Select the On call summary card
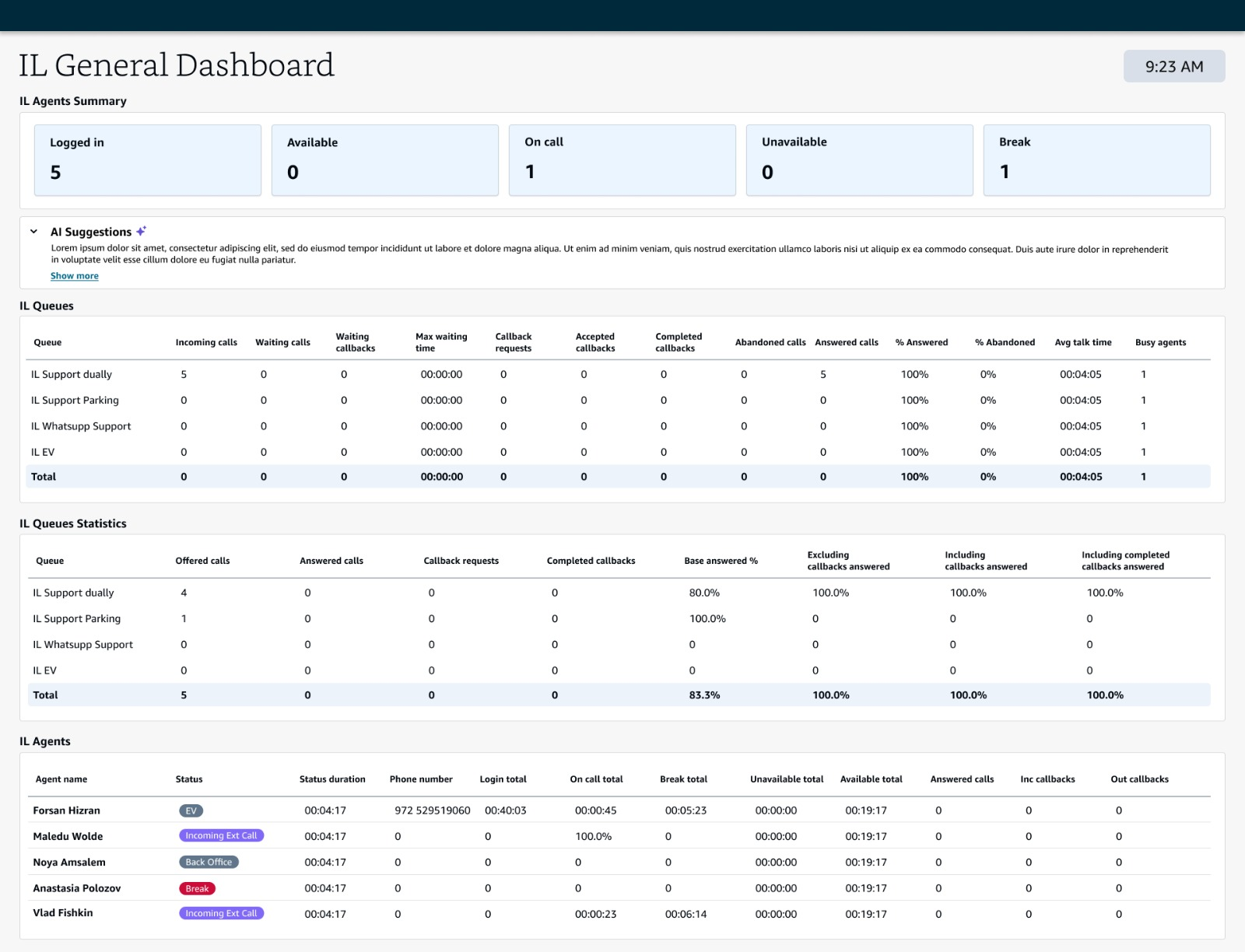 pos(622,159)
